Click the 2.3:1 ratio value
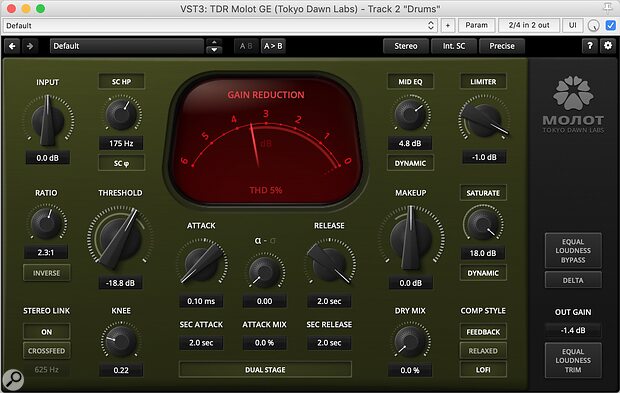620x393 pixels. [46, 252]
